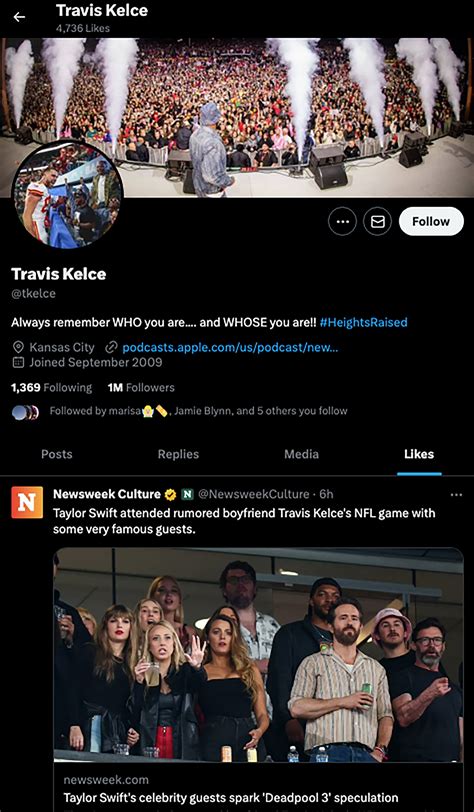474x812 pixels.
Task: Click the green N affiliate badge
Action: [187, 495]
